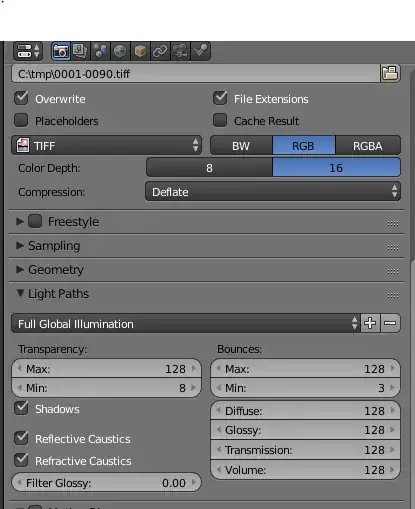Enable the Cache Result checkbox
Viewport: 415px width, 509px height.
(220, 120)
